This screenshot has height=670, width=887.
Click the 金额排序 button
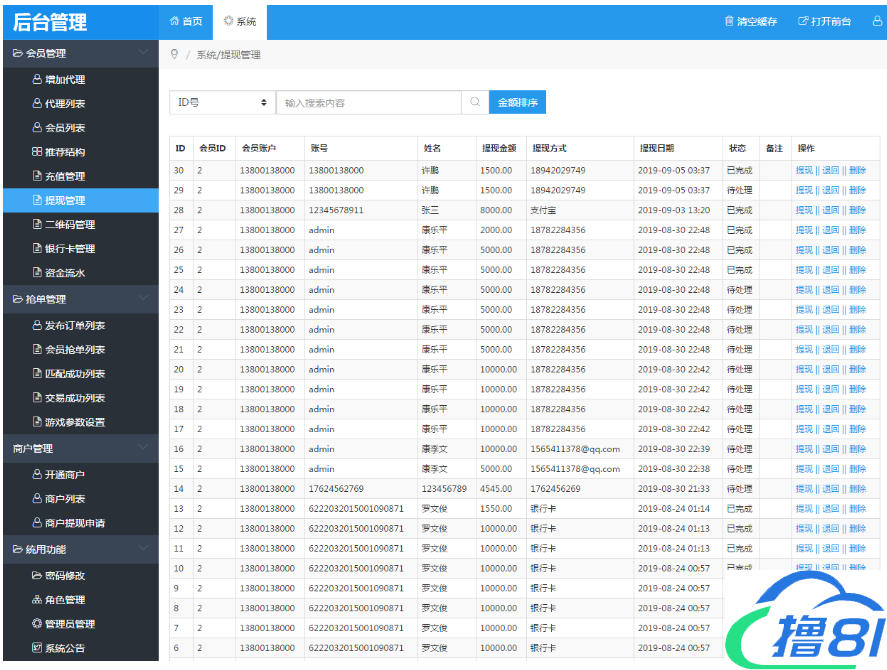(x=517, y=103)
